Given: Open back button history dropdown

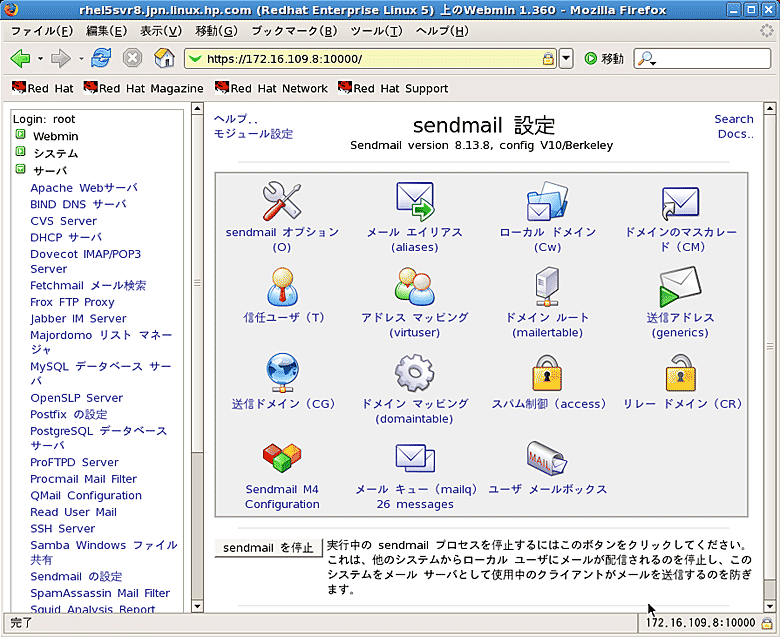Looking at the screenshot, I should pyautogui.click(x=40, y=59).
